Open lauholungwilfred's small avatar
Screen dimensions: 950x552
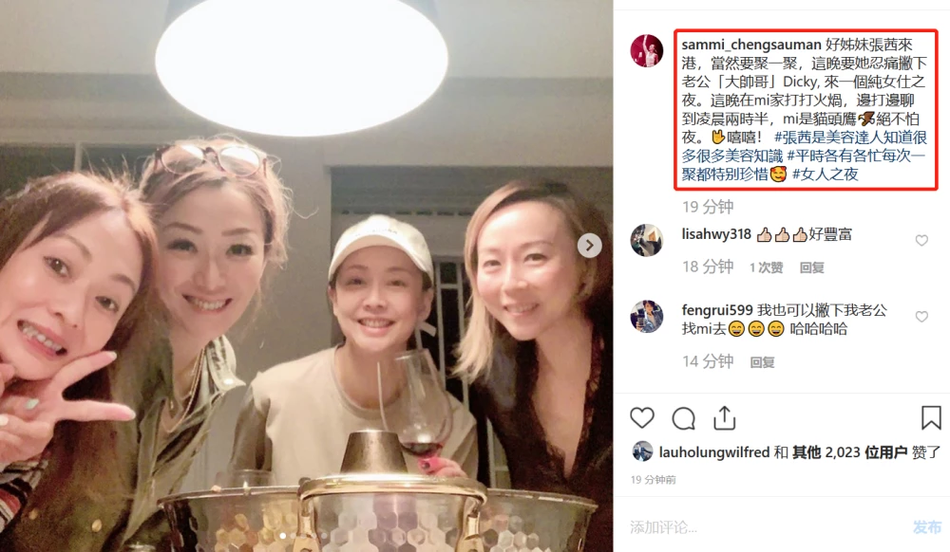click(642, 452)
